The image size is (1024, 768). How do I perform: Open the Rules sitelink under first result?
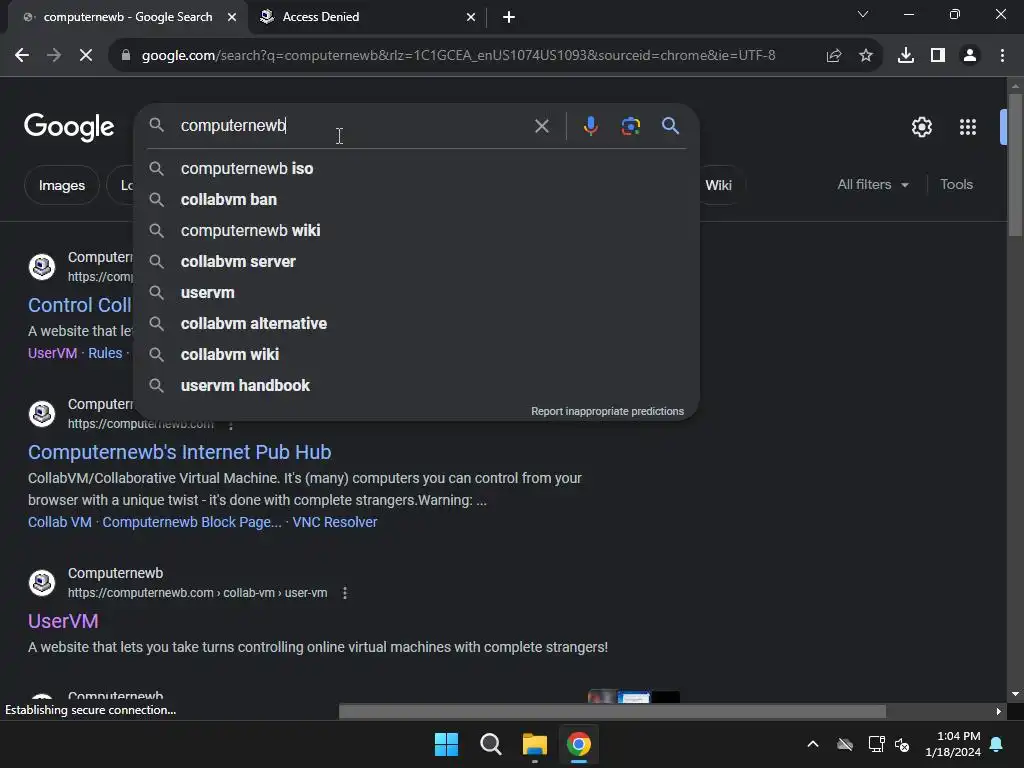tap(105, 353)
